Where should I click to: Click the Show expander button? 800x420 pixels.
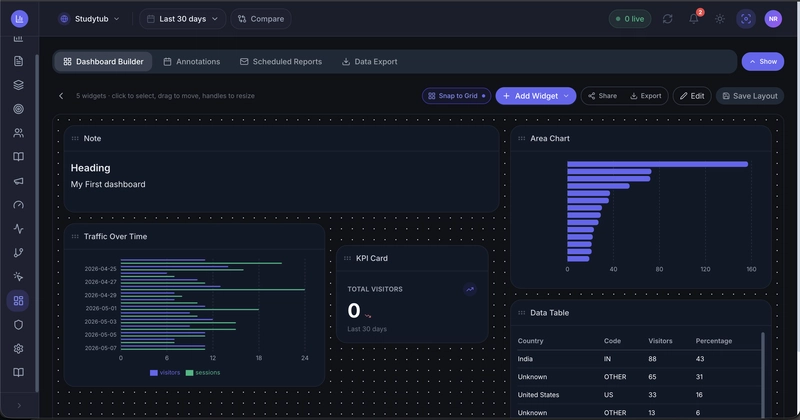(763, 62)
